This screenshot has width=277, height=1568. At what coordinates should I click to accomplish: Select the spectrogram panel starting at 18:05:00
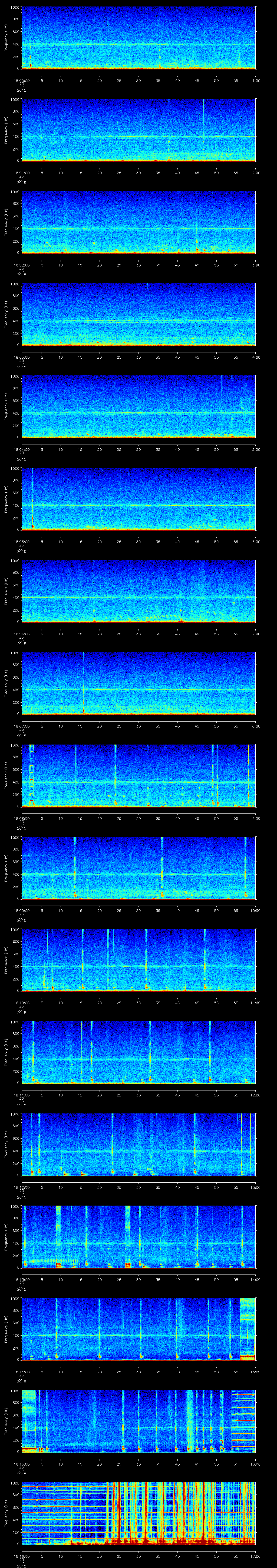point(139,499)
